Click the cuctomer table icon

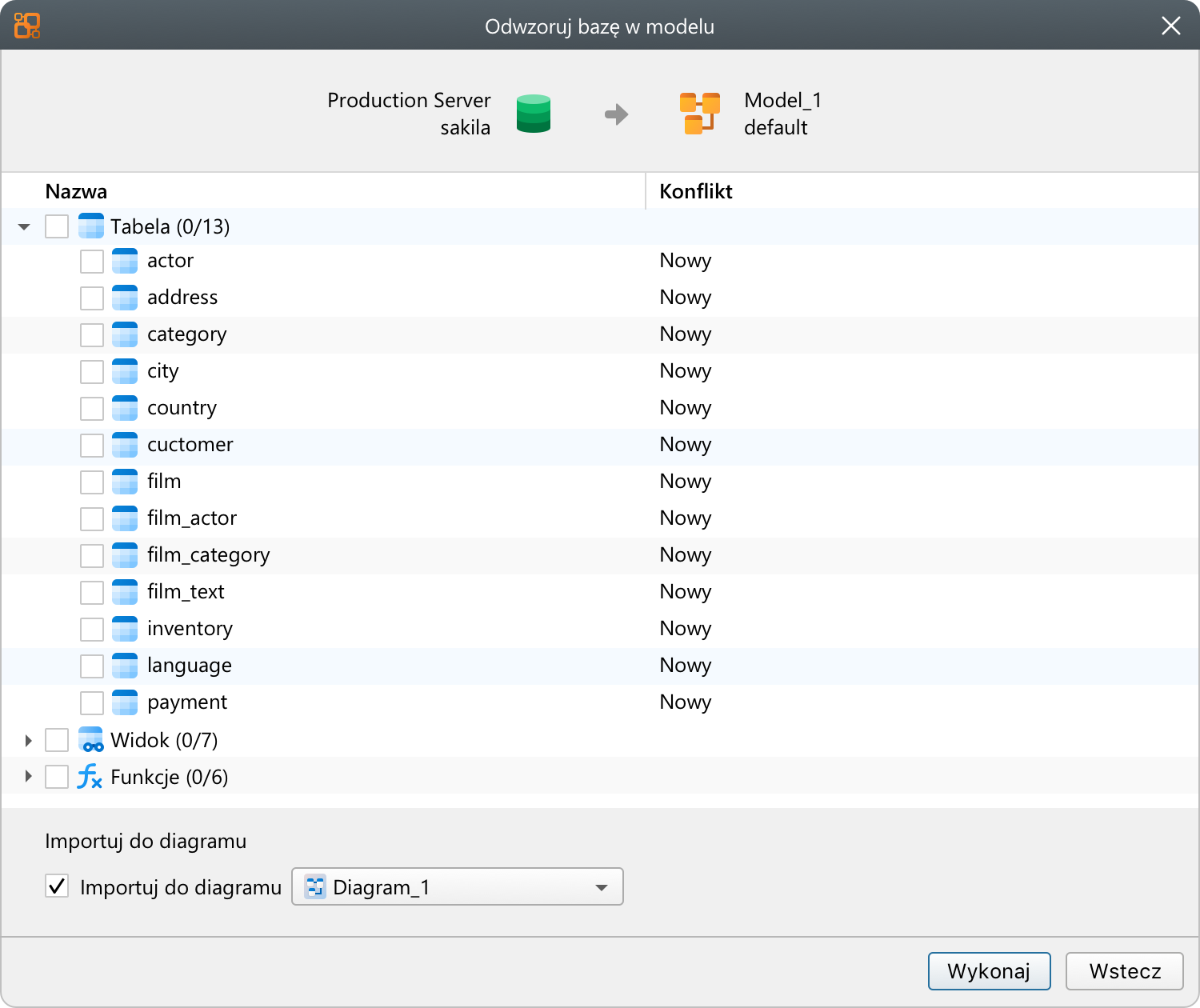[x=125, y=445]
